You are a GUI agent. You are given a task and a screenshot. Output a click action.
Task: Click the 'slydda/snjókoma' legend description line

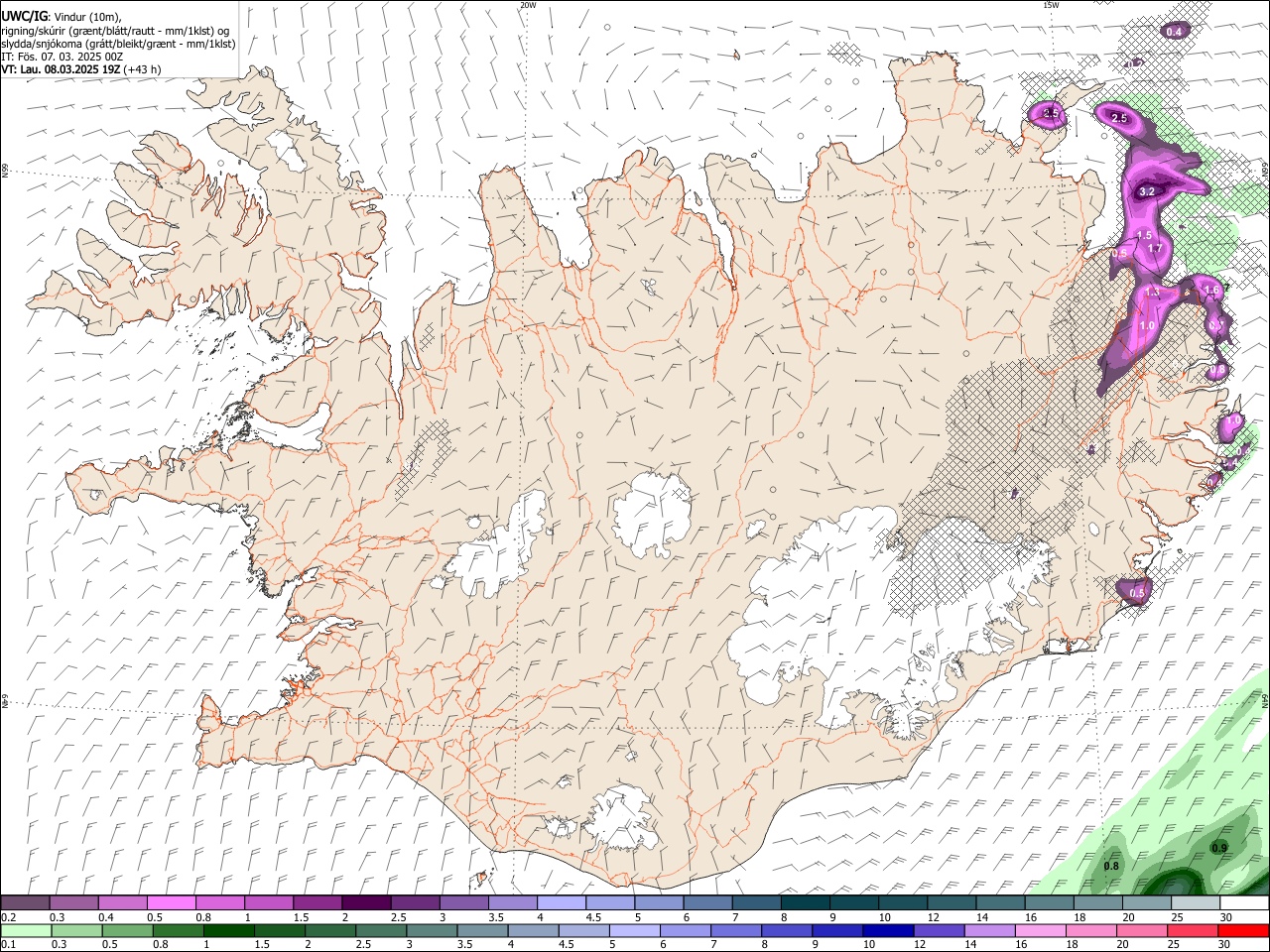[118, 44]
